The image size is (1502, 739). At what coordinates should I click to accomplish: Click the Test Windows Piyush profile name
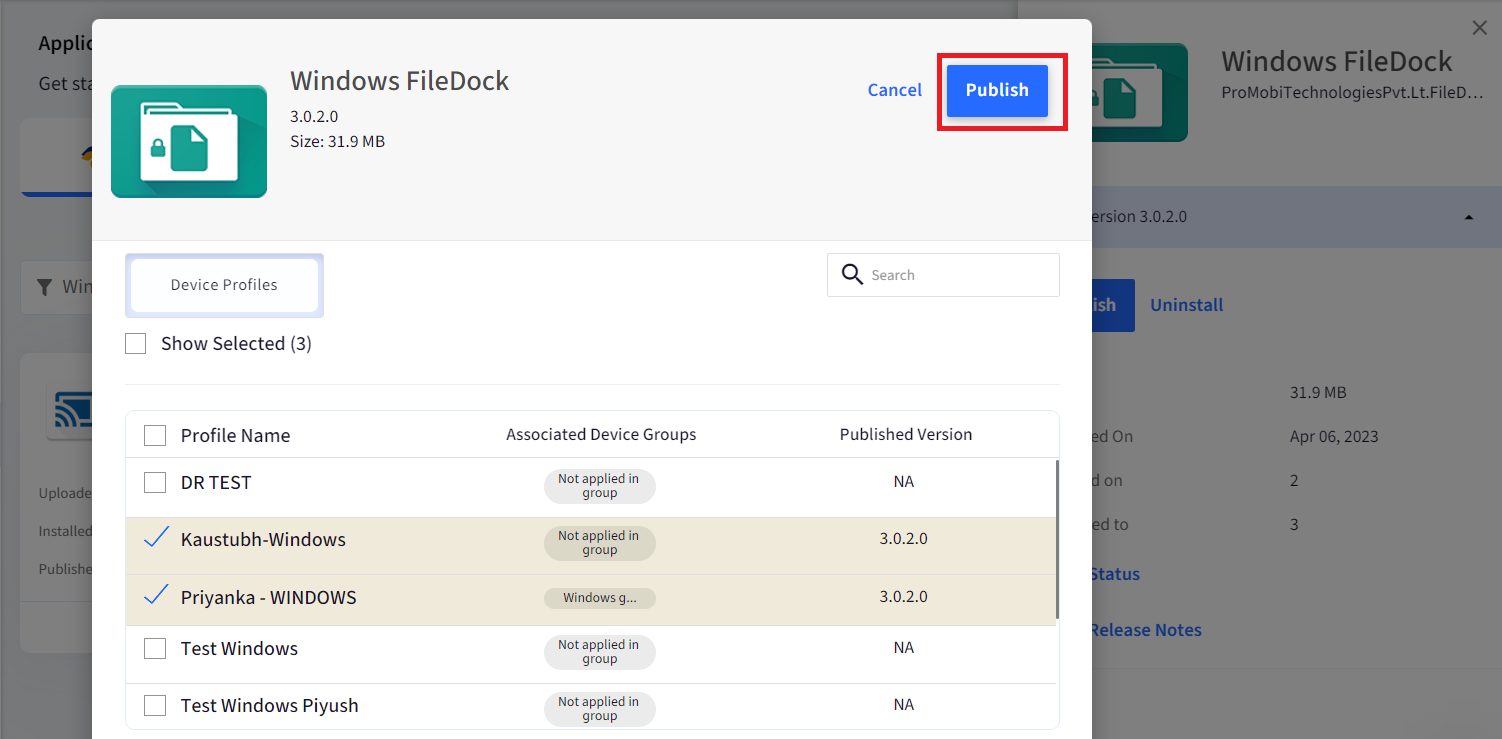(270, 706)
